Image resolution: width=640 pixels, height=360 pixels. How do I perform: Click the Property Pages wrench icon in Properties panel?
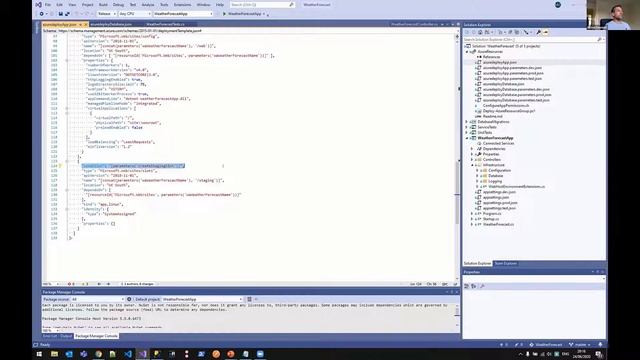click(x=482, y=286)
